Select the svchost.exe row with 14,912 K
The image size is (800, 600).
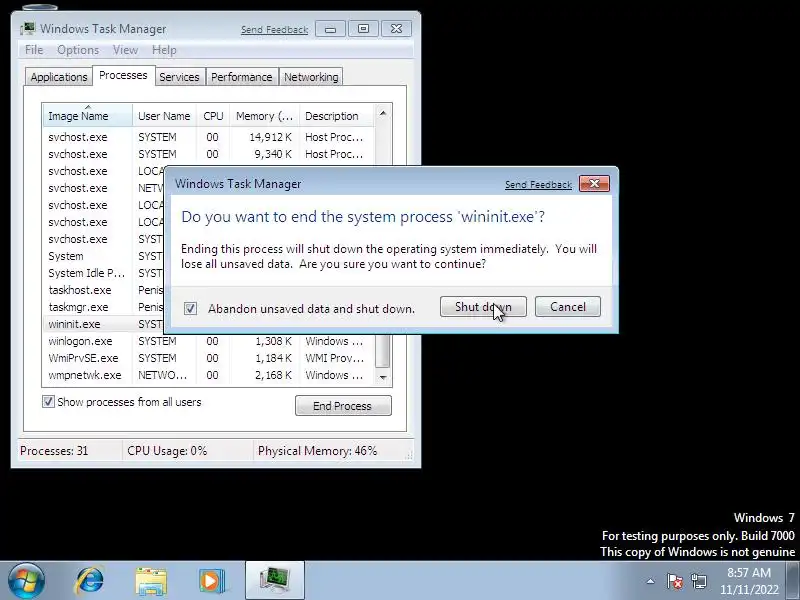click(x=209, y=137)
